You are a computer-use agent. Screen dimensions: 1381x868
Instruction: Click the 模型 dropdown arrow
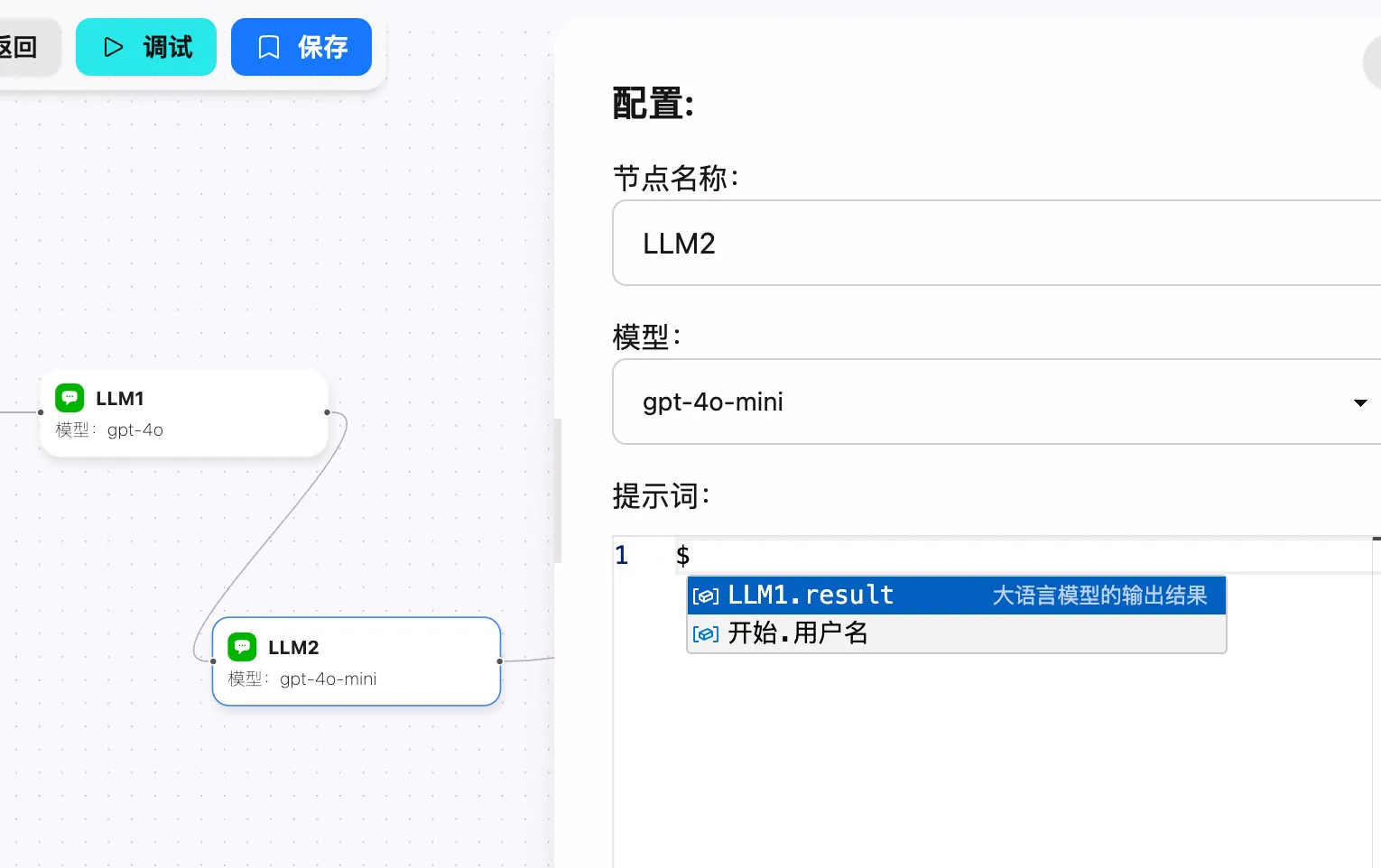pos(1360,402)
